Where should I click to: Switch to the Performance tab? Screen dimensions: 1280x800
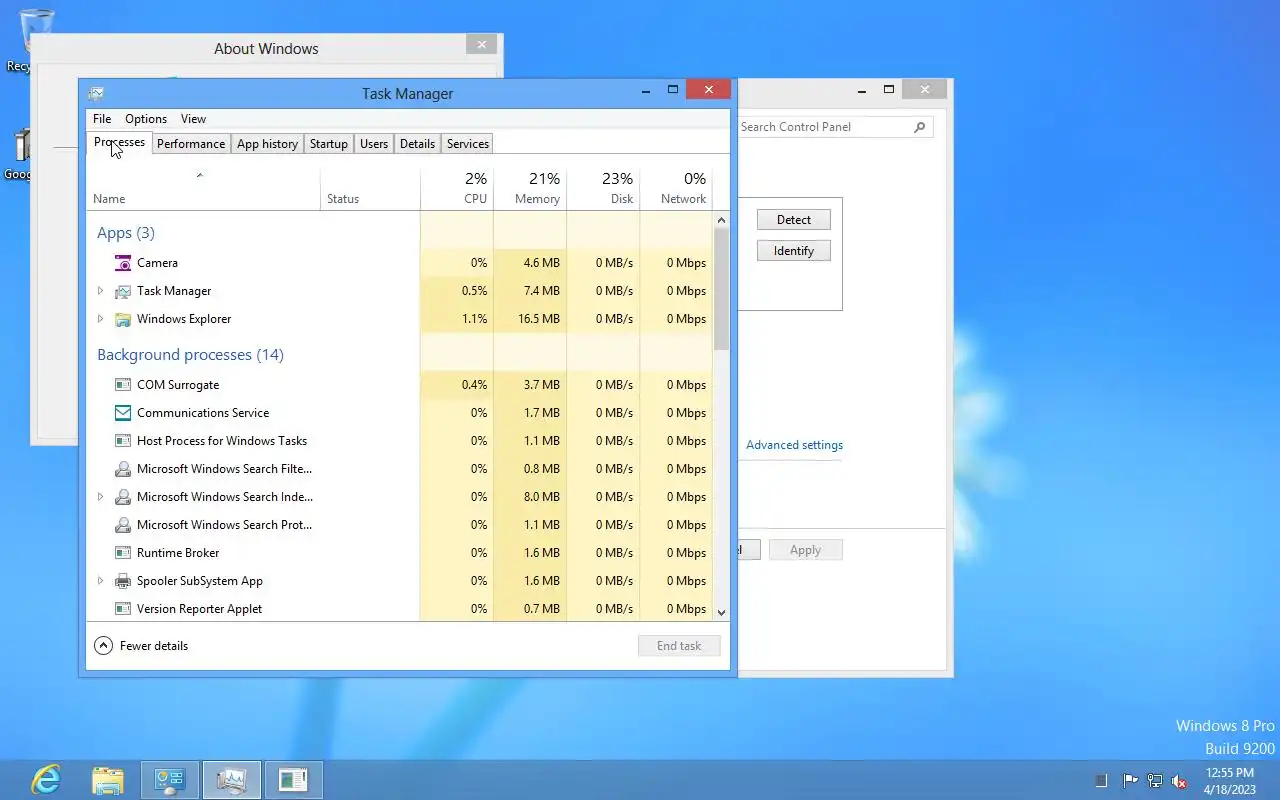pos(191,144)
